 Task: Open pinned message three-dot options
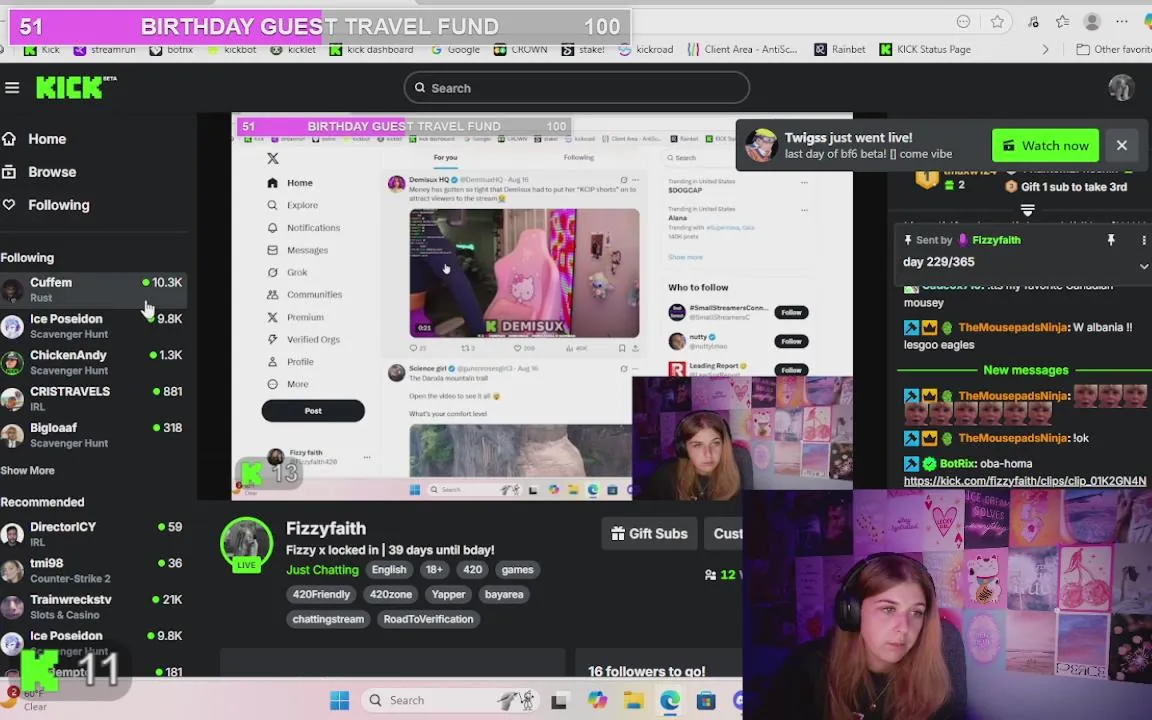tap(1143, 240)
